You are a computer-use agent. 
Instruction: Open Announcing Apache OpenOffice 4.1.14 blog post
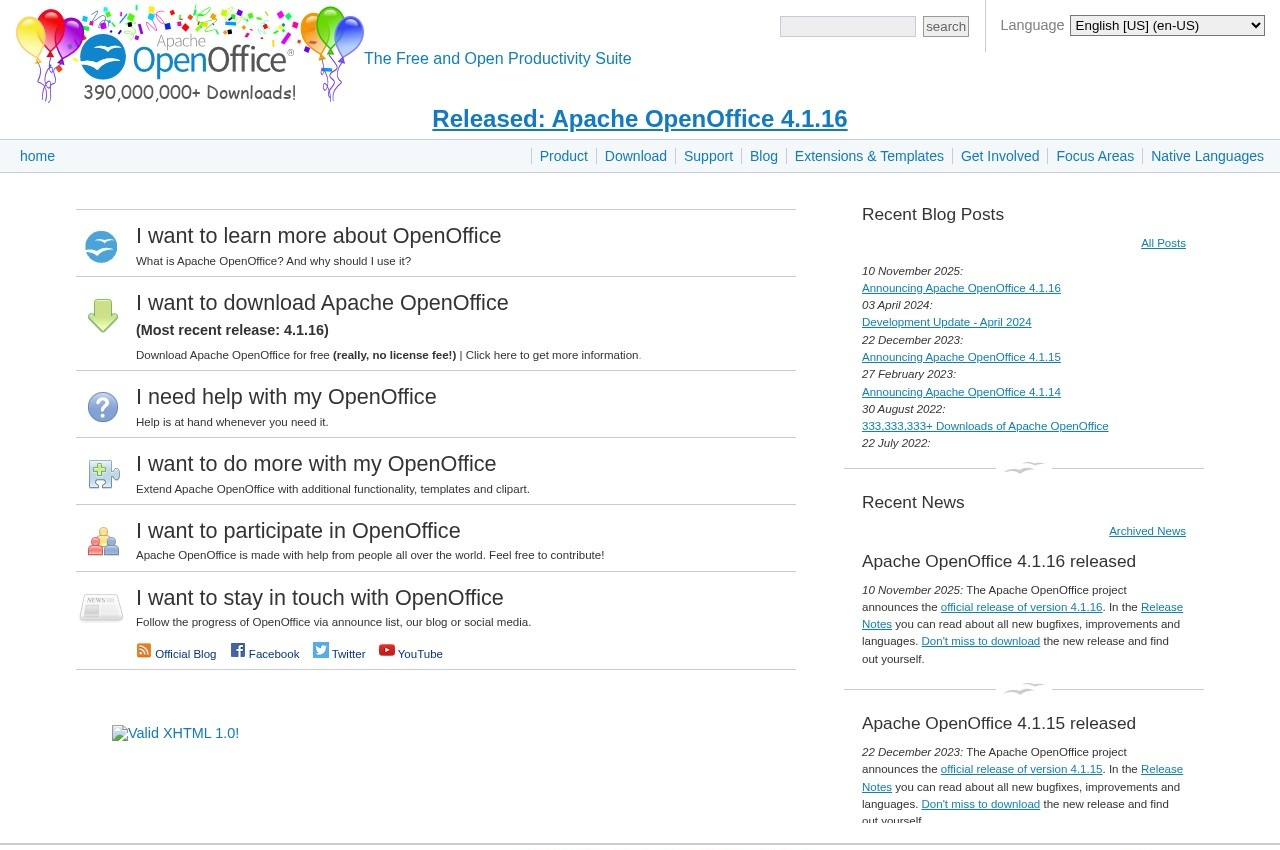click(x=961, y=392)
